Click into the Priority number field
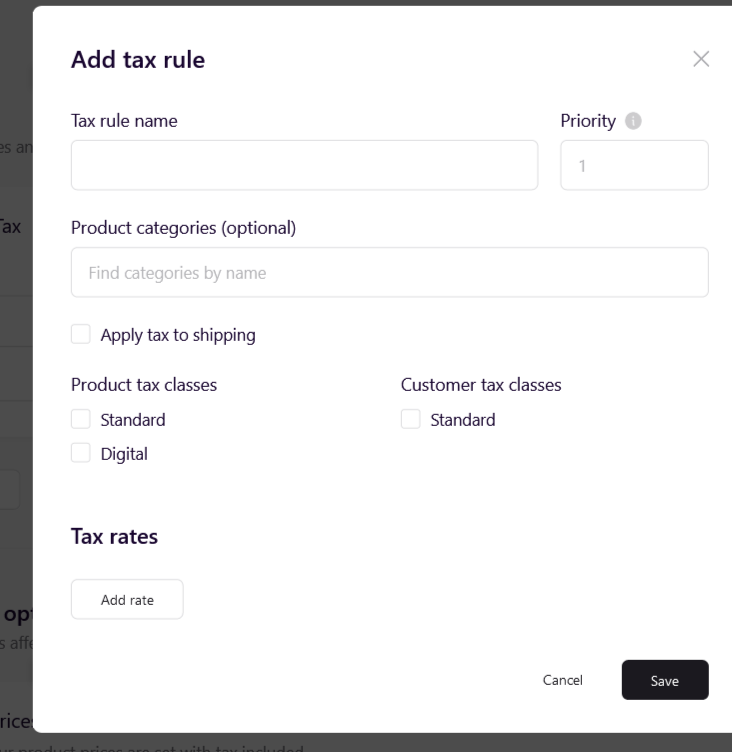Image resolution: width=732 pixels, height=752 pixels. tap(634, 165)
